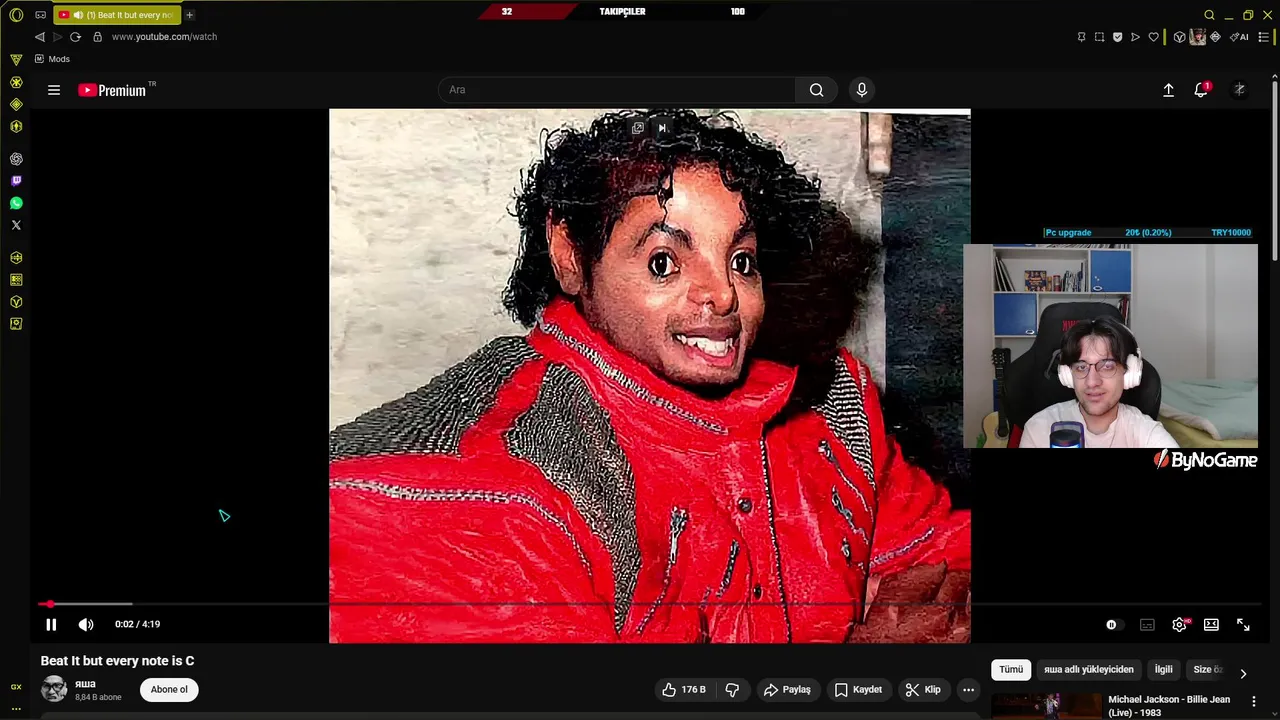Viewport: 1280px width, 720px height.
Task: Open YouTube upload/create button
Action: click(1168, 90)
